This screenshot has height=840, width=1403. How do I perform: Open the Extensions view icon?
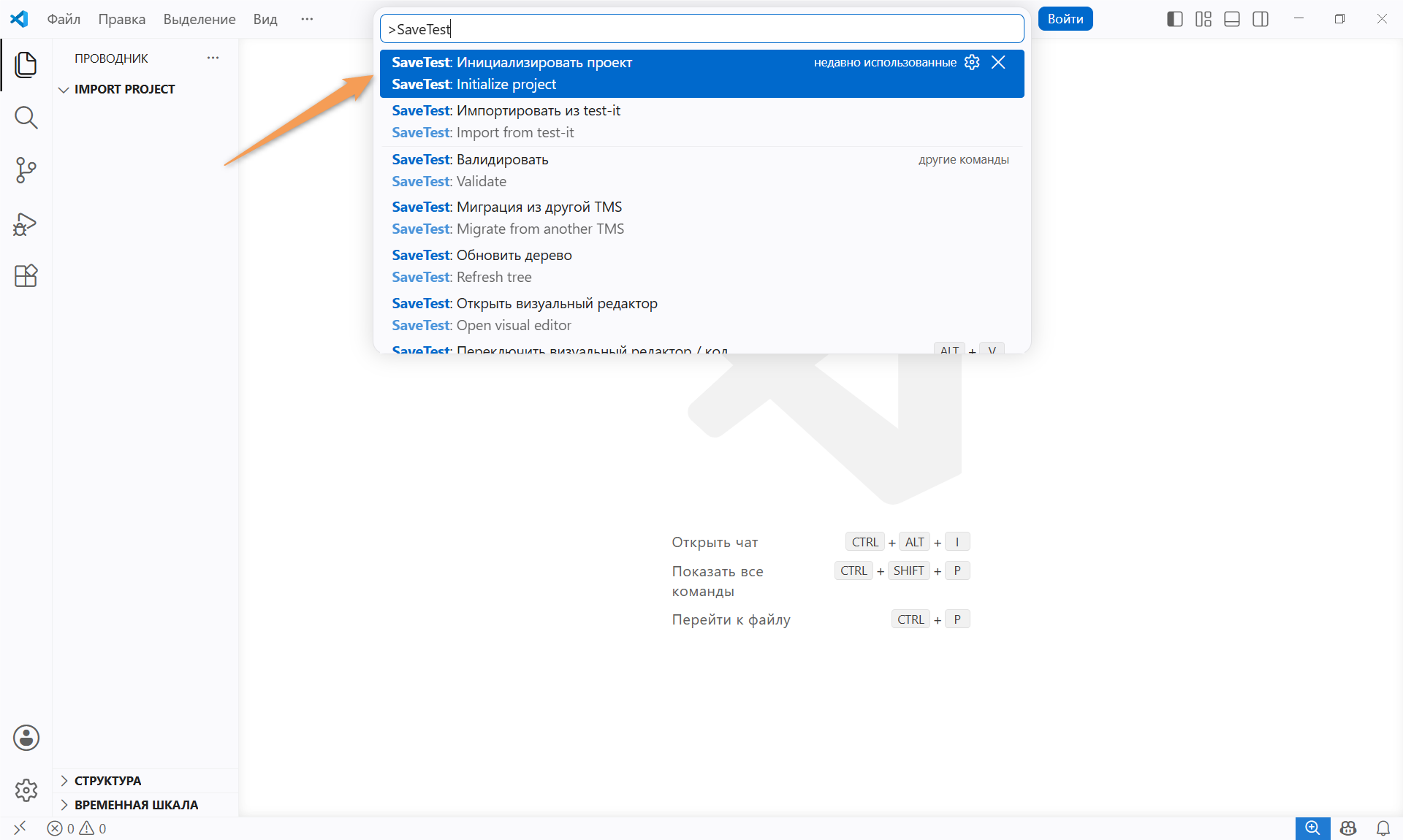pyautogui.click(x=26, y=276)
